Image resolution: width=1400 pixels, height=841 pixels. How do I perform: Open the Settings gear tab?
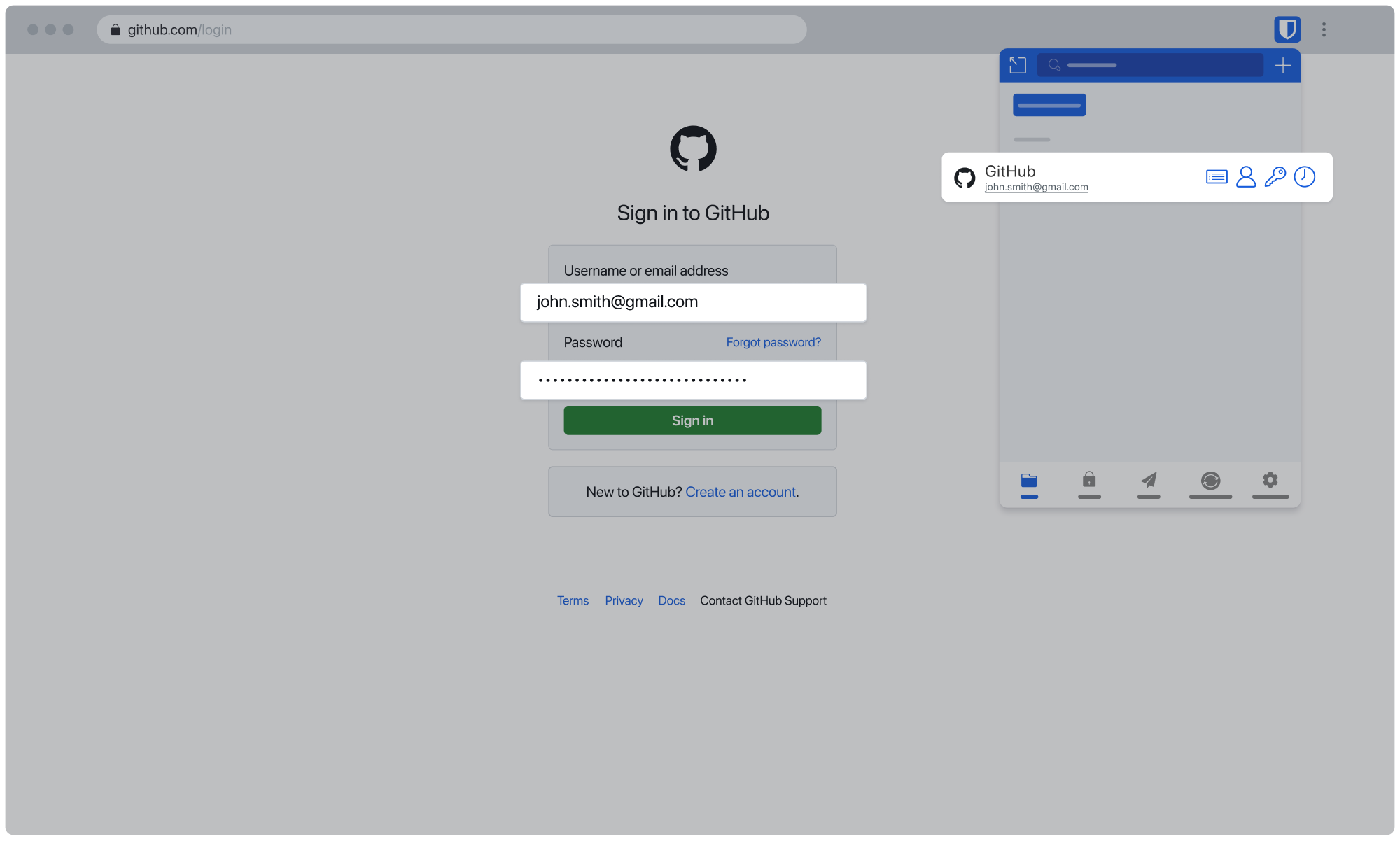[x=1270, y=481]
